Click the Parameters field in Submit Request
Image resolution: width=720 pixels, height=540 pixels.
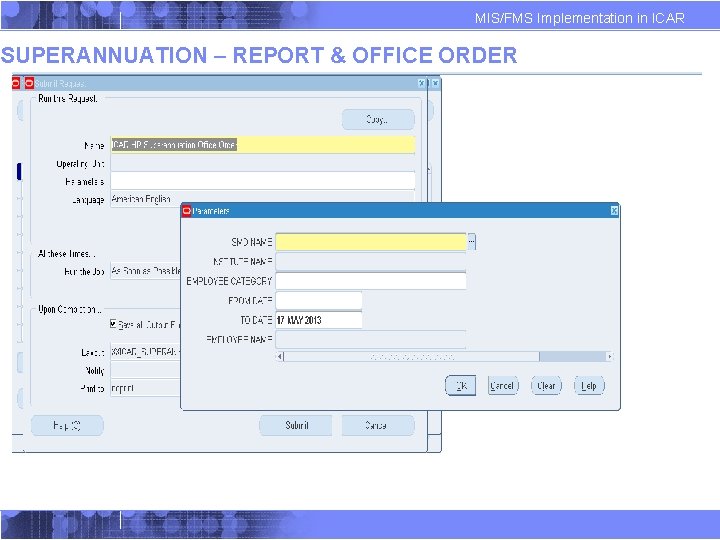tap(263, 181)
